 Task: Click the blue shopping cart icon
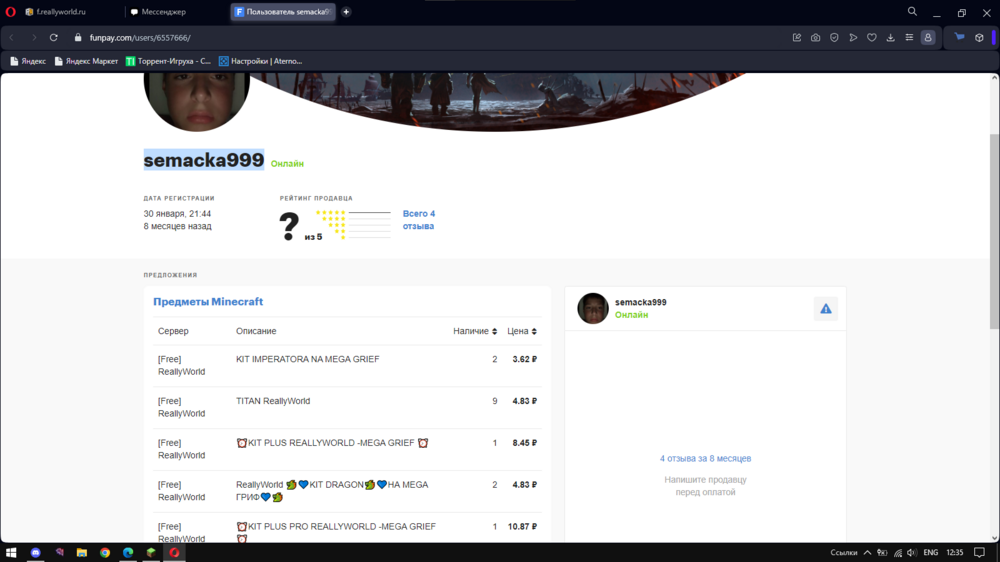tap(960, 37)
